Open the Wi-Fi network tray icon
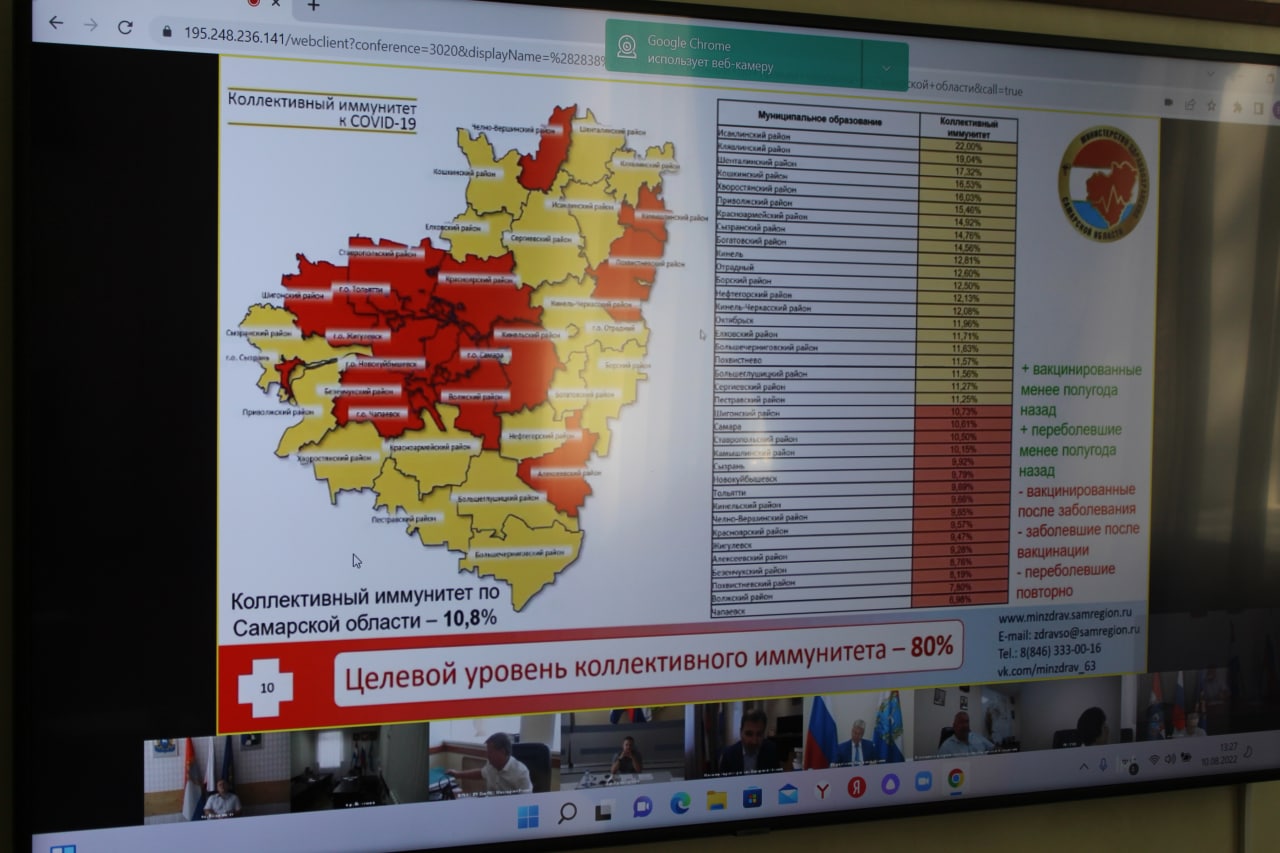Screen dimensions: 1280x853 (1154, 760)
